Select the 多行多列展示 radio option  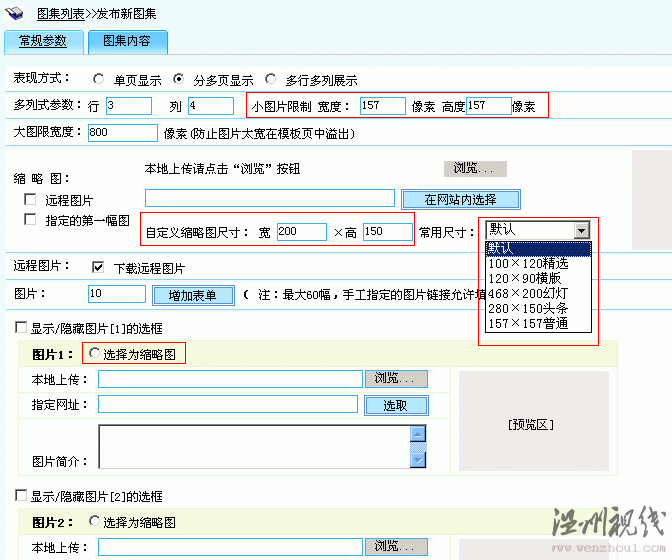271,79
